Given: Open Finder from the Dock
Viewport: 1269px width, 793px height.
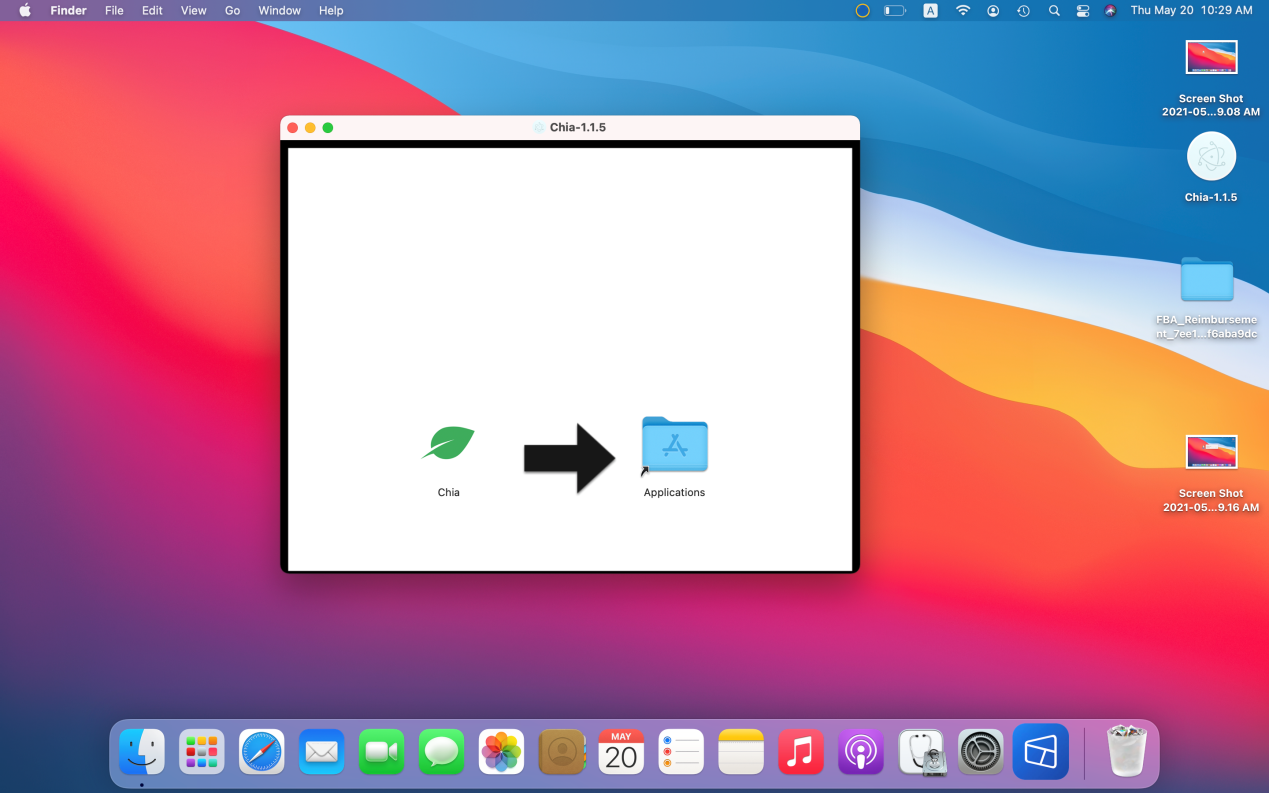Looking at the screenshot, I should click(142, 752).
